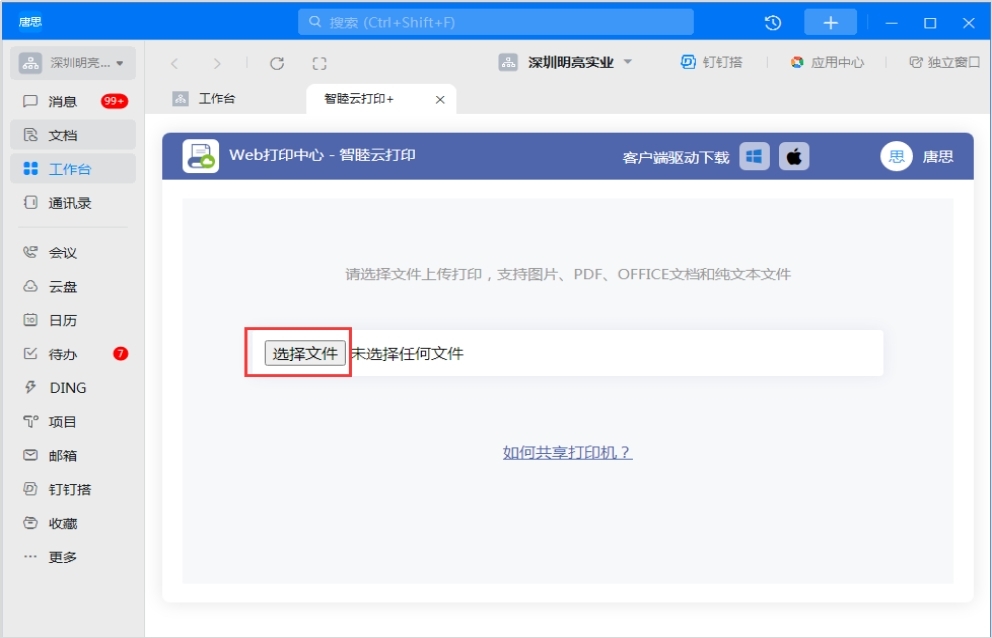The height and width of the screenshot is (638, 992).
Task: Open 待办 in the sidebar
Action: [73, 354]
